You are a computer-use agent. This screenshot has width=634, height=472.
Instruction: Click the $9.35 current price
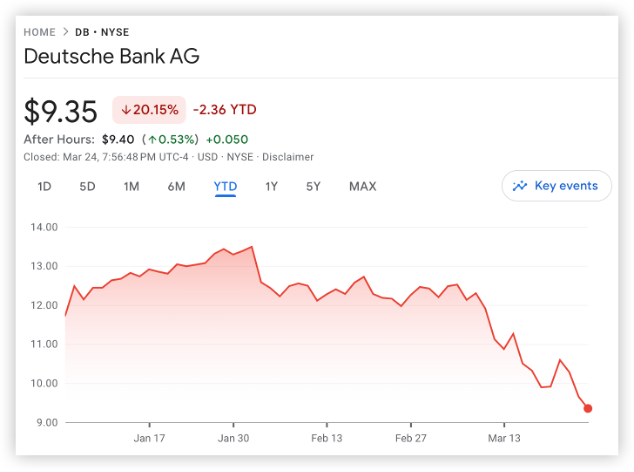(60, 110)
